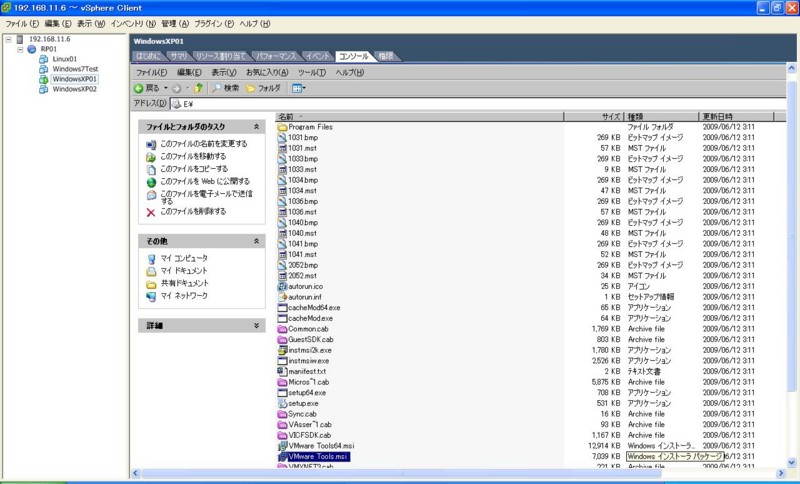Click the Up folder icon
Screen dimensions: 800x484
coord(199,88)
